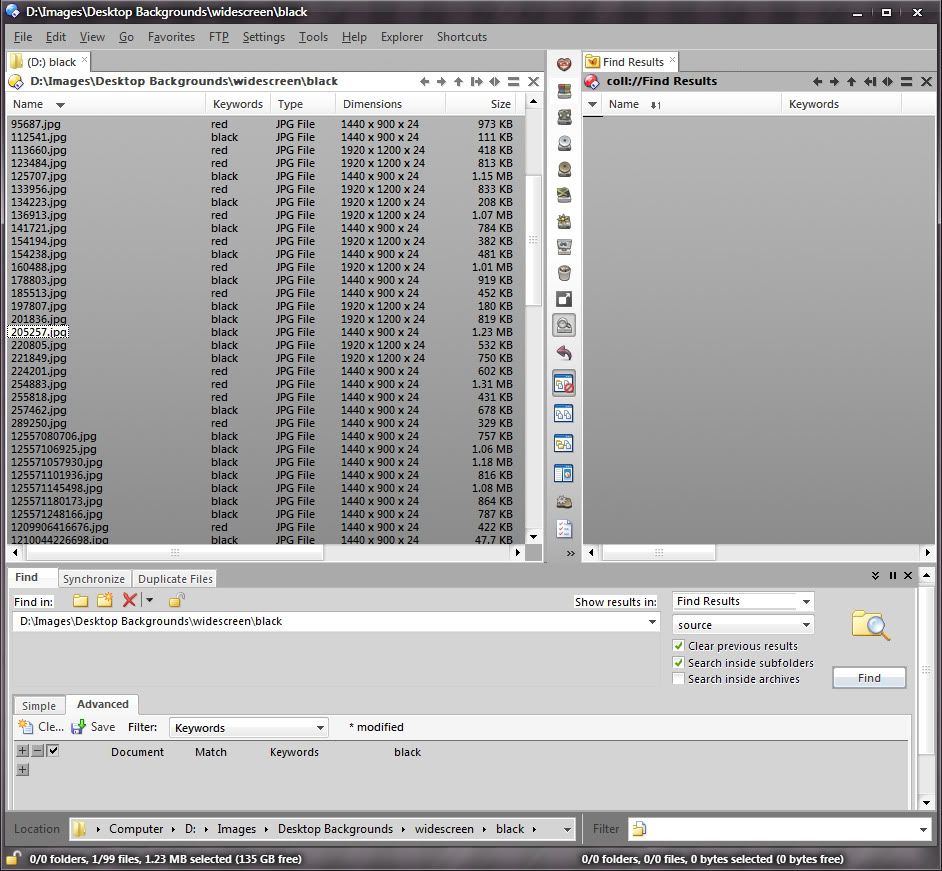Open the Keywords filter dropdown
The image size is (942, 871).
click(320, 728)
